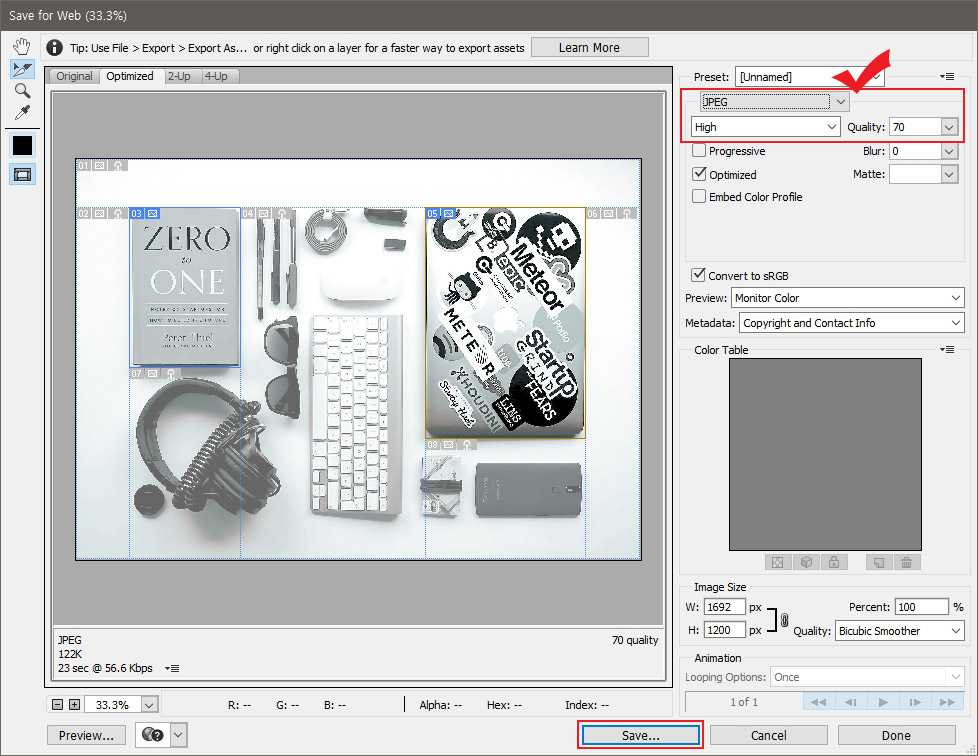Screen dimensions: 978x756
Task: Click the Quality value field
Action: (915, 127)
